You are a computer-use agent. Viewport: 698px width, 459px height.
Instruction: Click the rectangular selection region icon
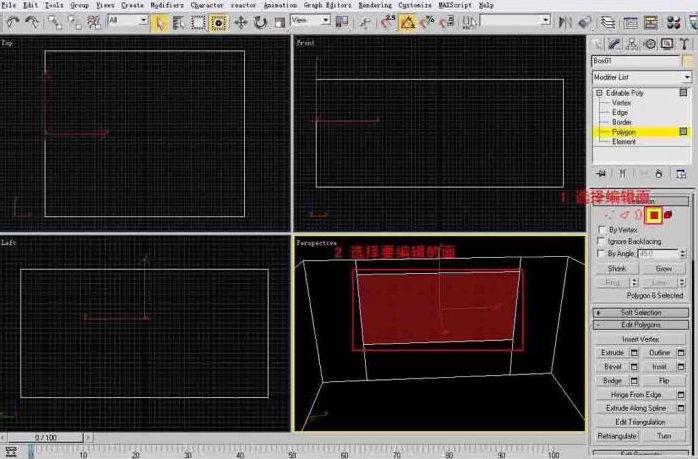198,23
